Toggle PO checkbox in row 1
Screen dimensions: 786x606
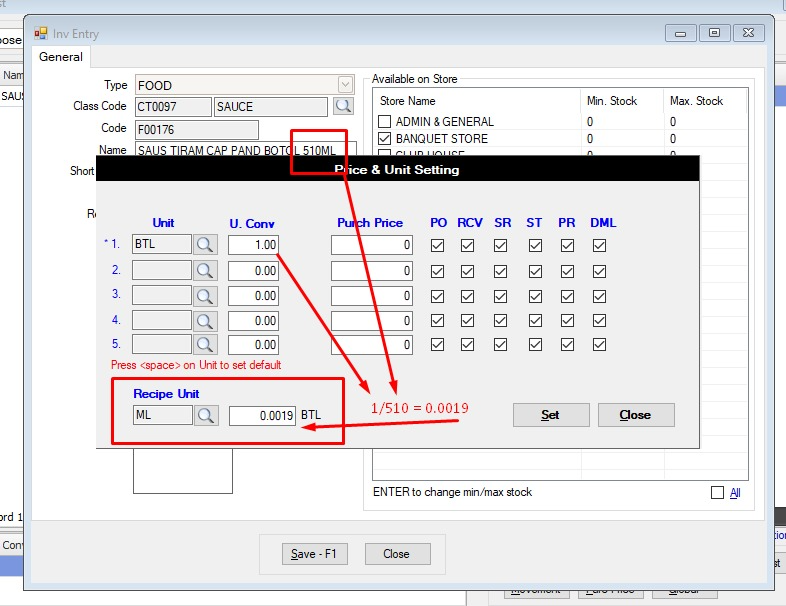(x=438, y=245)
